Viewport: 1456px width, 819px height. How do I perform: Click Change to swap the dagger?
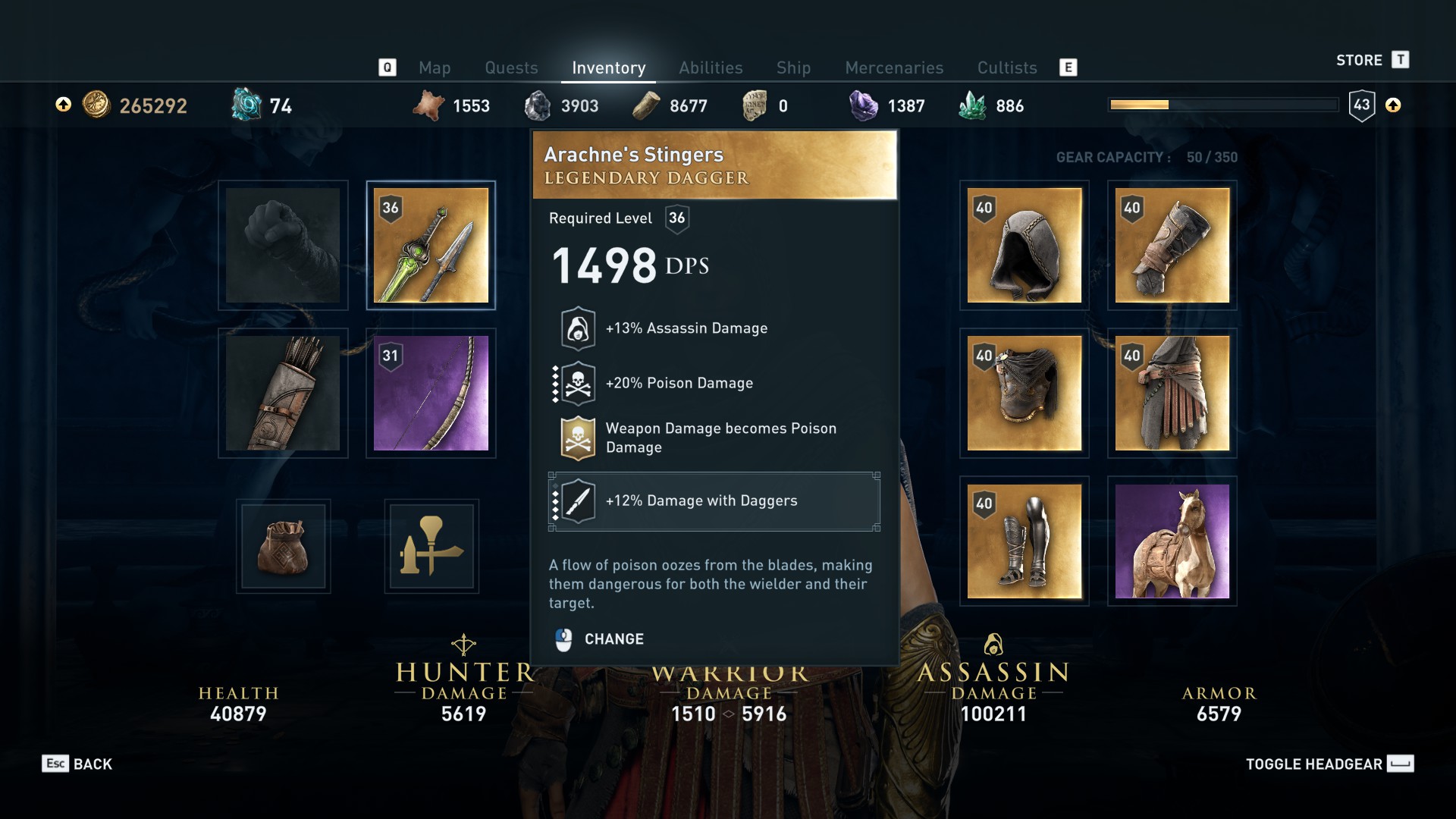click(599, 639)
